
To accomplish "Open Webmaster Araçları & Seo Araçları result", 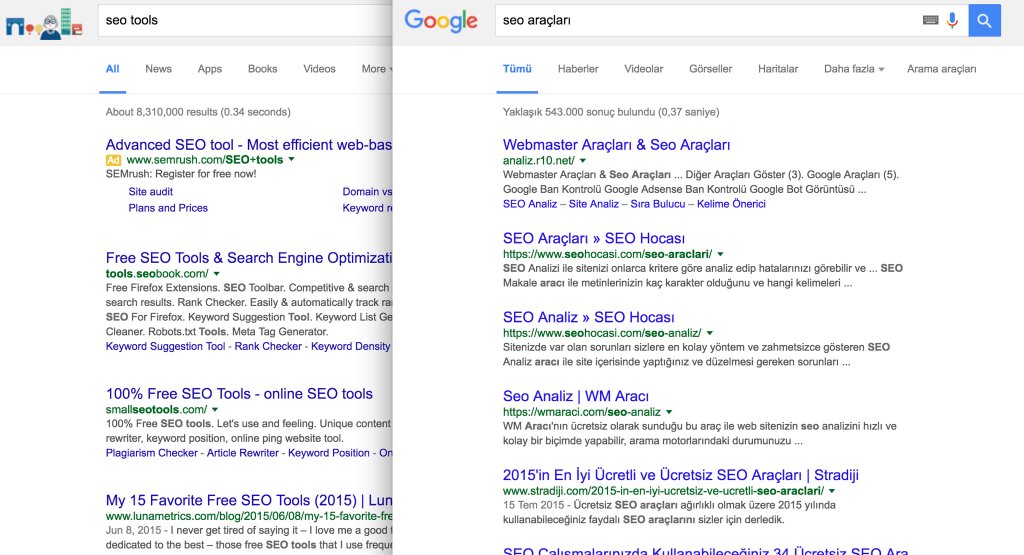I will [x=616, y=145].
